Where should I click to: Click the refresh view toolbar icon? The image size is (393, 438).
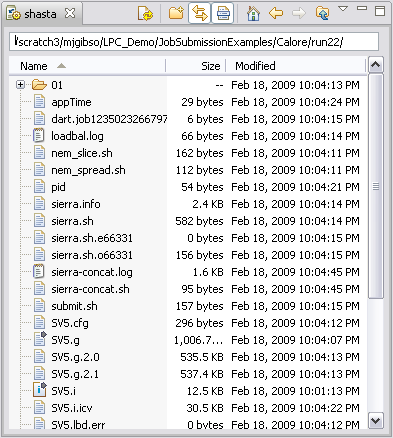[145, 14]
